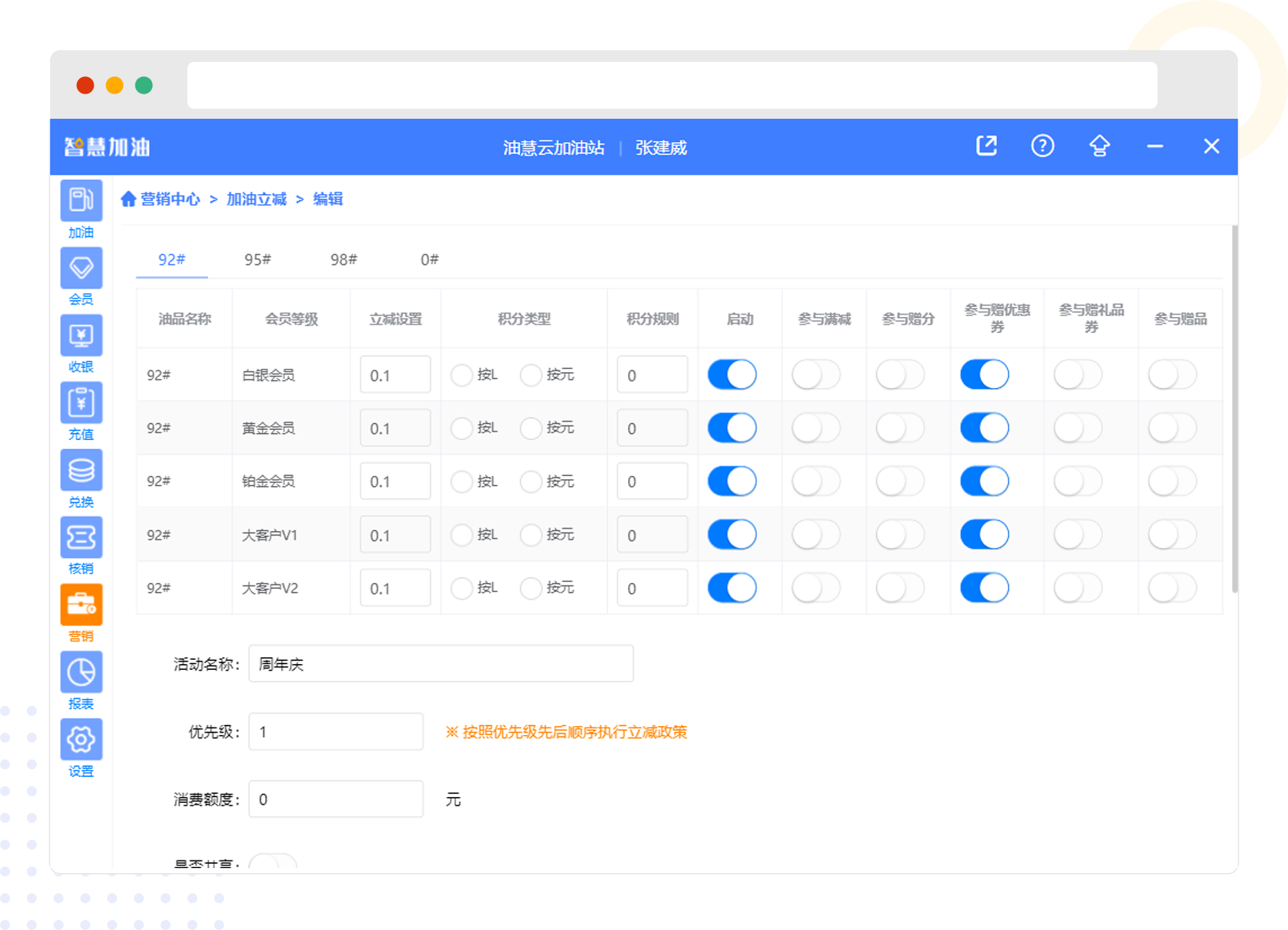Click the browser address bar
Image resolution: width=1288 pixels, height=930 pixels.
tap(672, 85)
